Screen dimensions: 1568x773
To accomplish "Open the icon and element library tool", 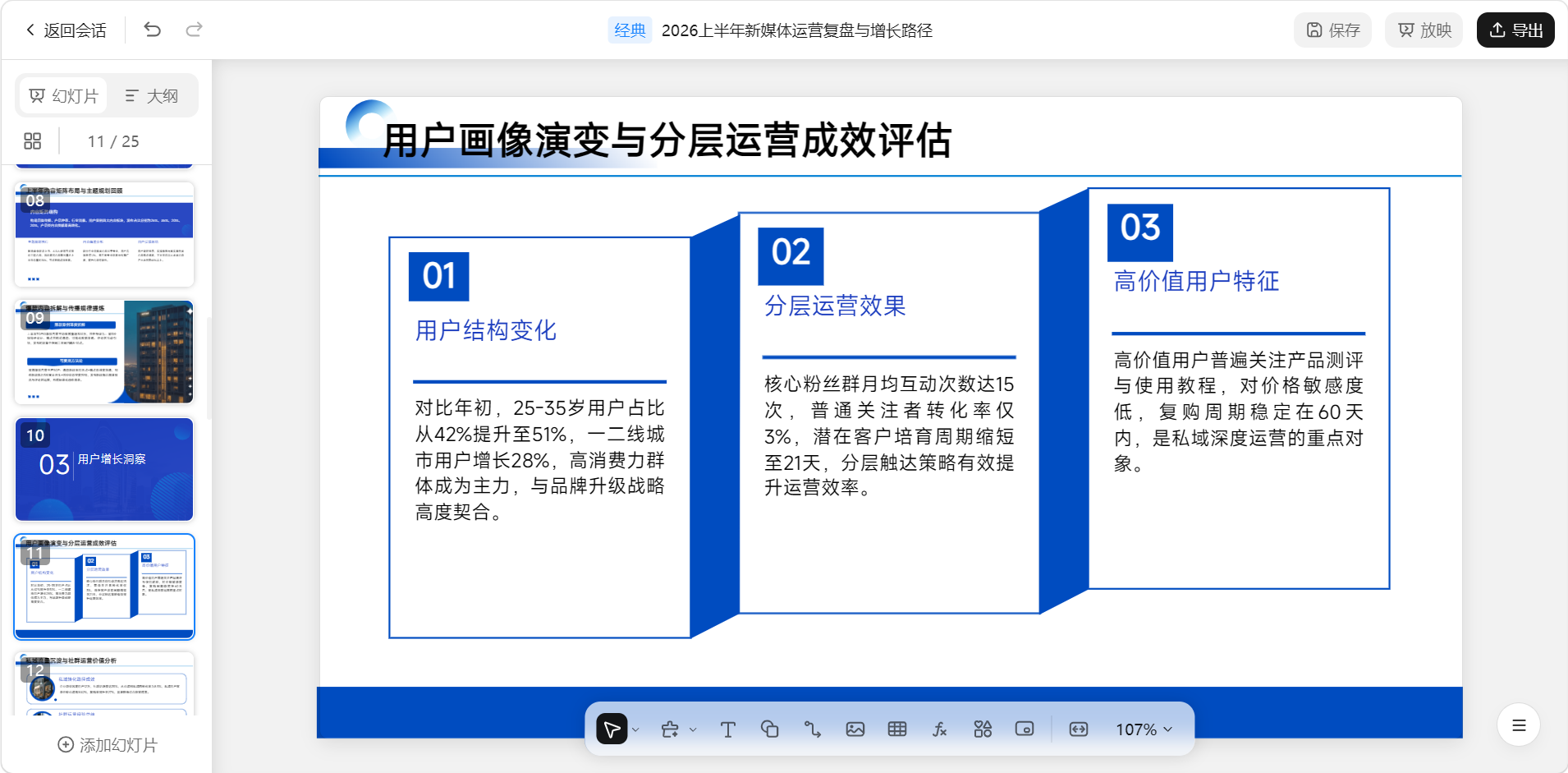I will click(983, 729).
